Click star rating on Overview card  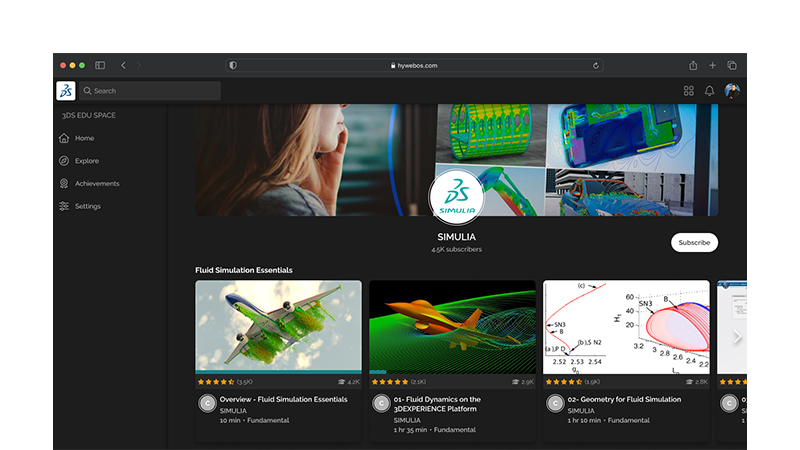pos(216,382)
